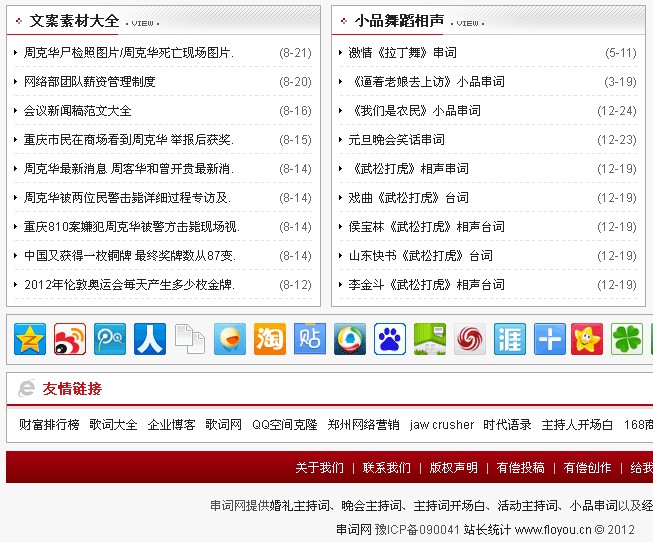Click 豫ICP备090041 record link
Viewport: 653px width, 542px height.
(x=417, y=530)
